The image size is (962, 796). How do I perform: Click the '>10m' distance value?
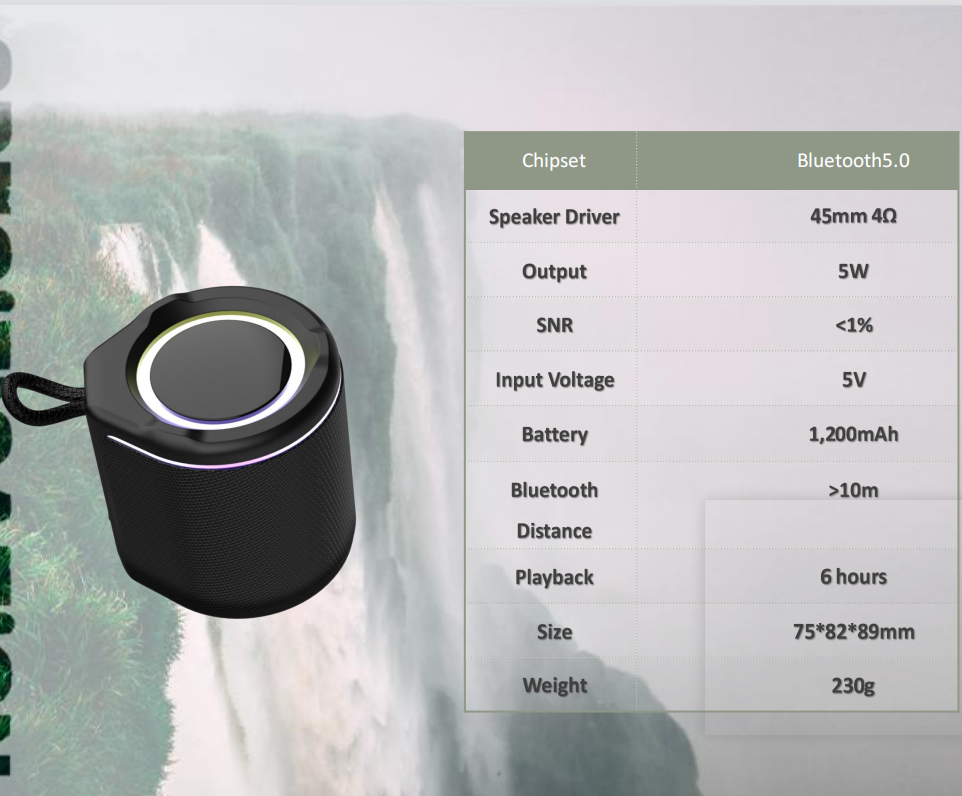(x=853, y=490)
